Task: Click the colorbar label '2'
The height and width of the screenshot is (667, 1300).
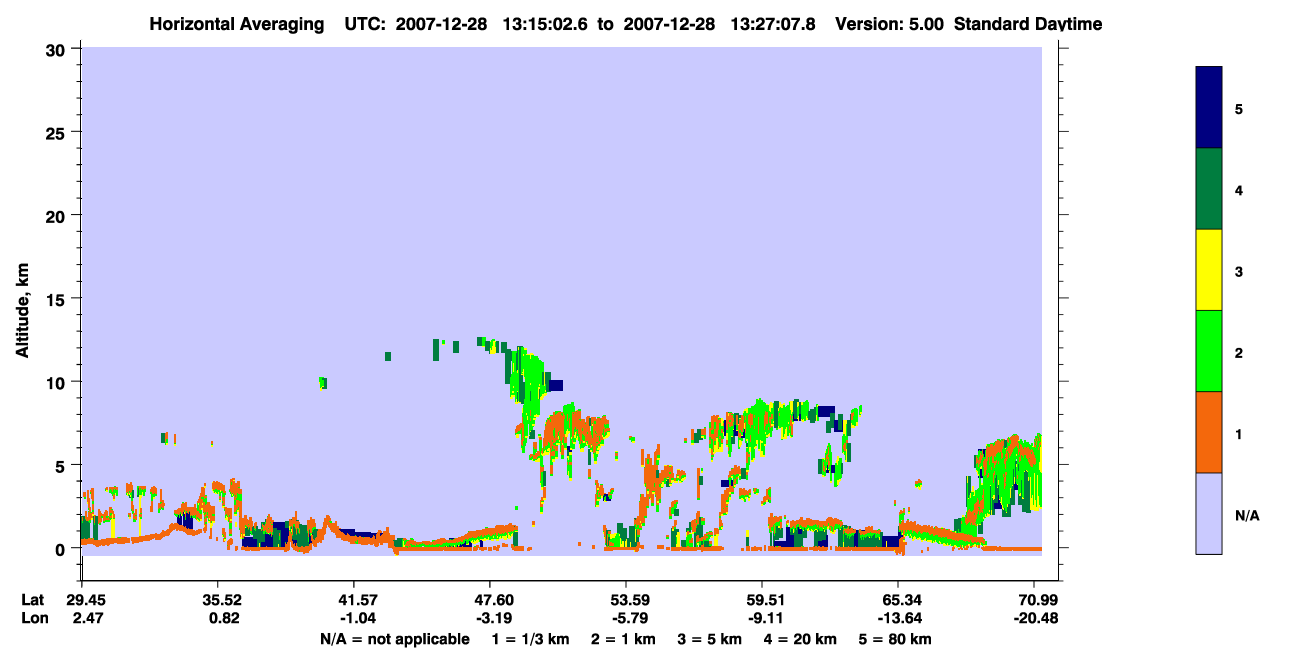Action: click(1239, 351)
